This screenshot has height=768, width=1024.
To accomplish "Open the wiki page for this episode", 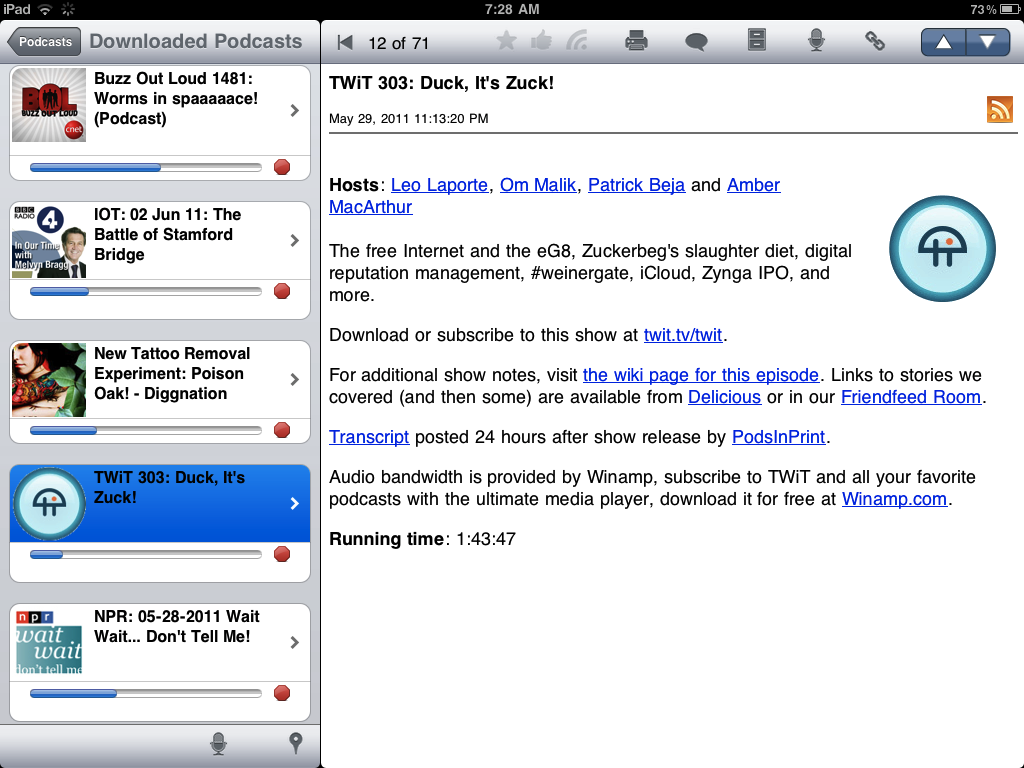I will pyautogui.click(x=701, y=375).
